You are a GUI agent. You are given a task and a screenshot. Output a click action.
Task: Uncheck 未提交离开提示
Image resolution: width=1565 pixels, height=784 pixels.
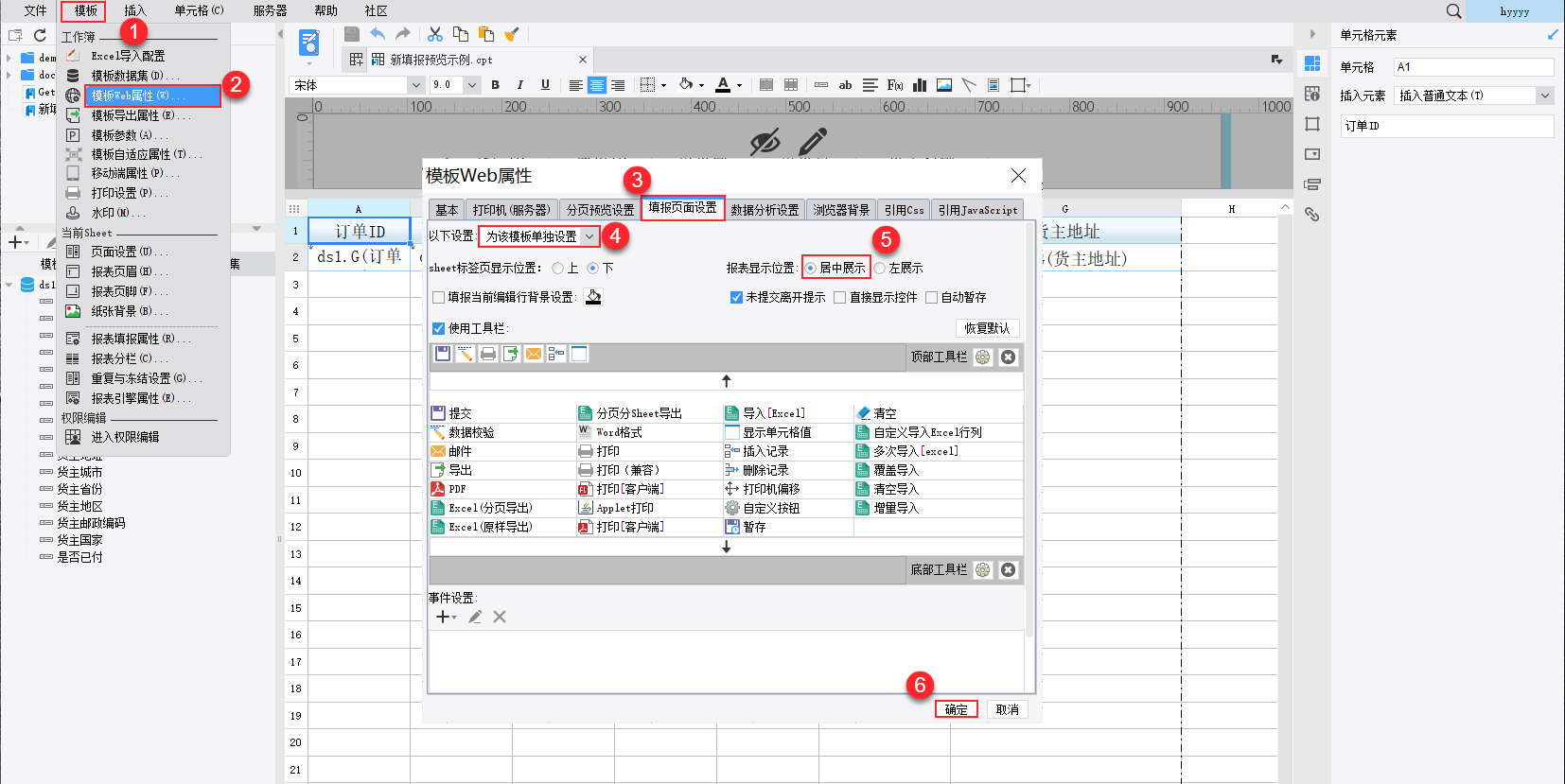pyautogui.click(x=736, y=297)
